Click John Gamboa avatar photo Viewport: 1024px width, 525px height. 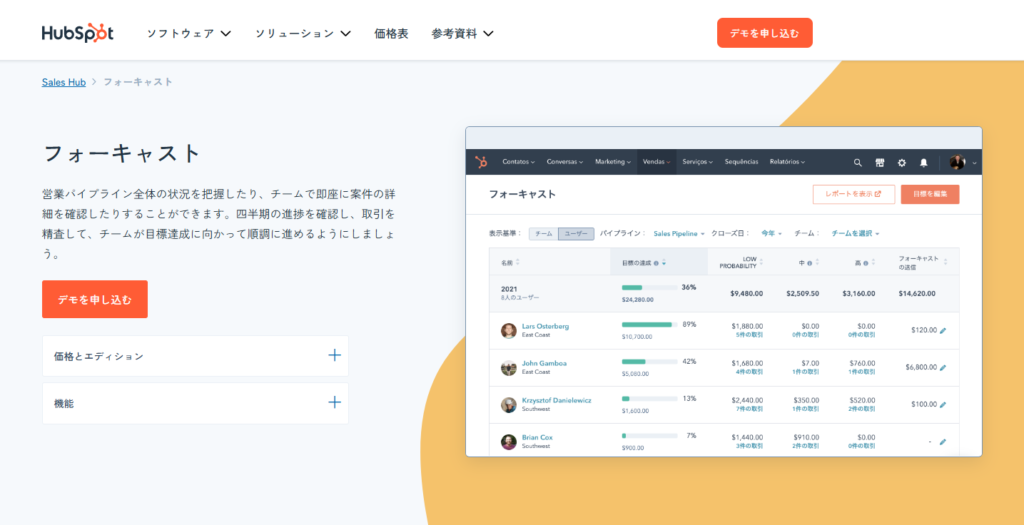pos(509,368)
